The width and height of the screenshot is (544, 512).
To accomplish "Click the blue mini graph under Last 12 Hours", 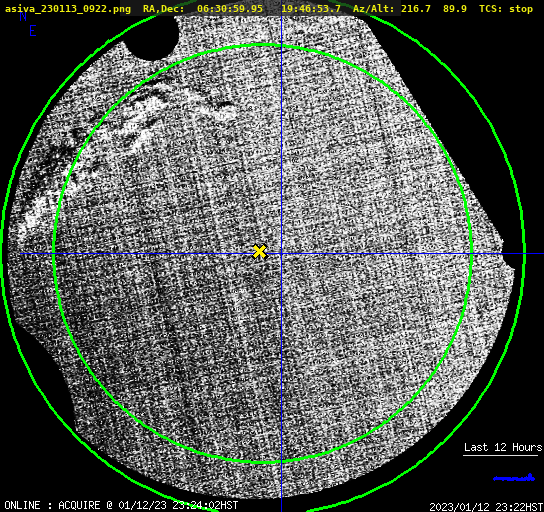I will (x=514, y=478).
